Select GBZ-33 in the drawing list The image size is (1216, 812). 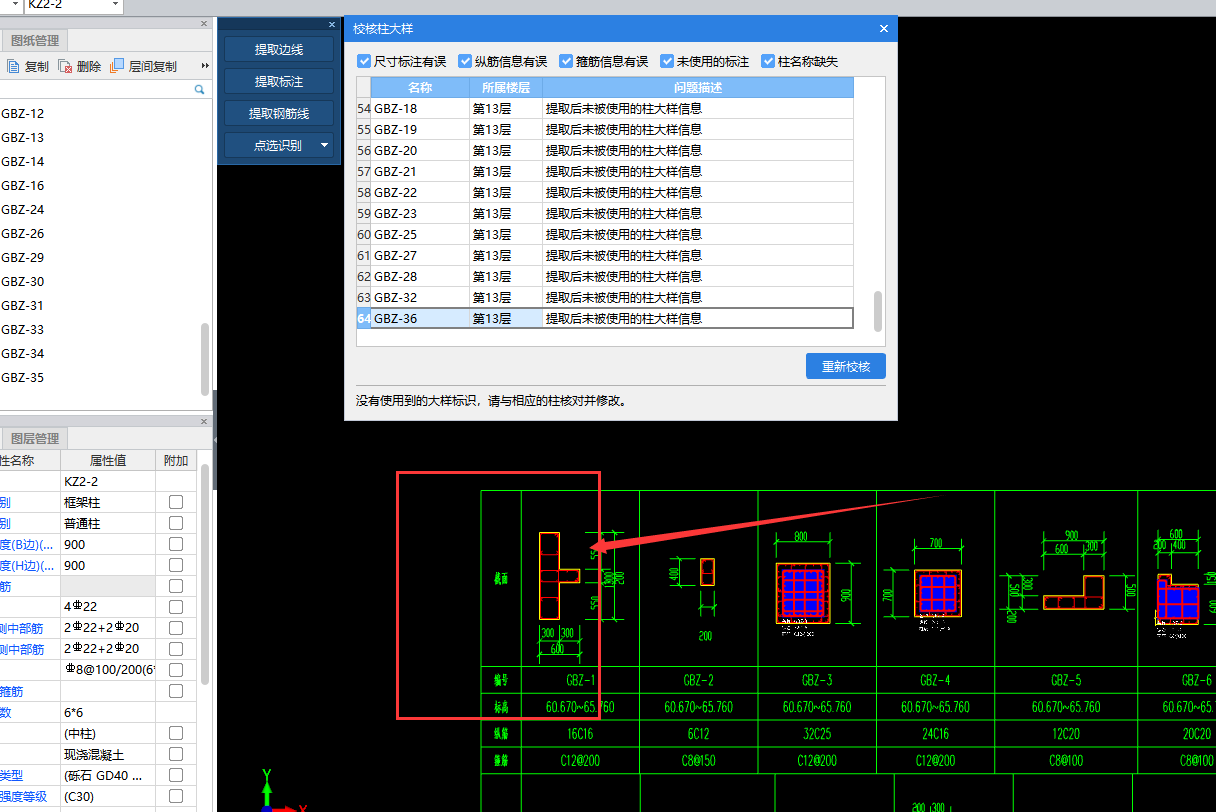[x=23, y=330]
